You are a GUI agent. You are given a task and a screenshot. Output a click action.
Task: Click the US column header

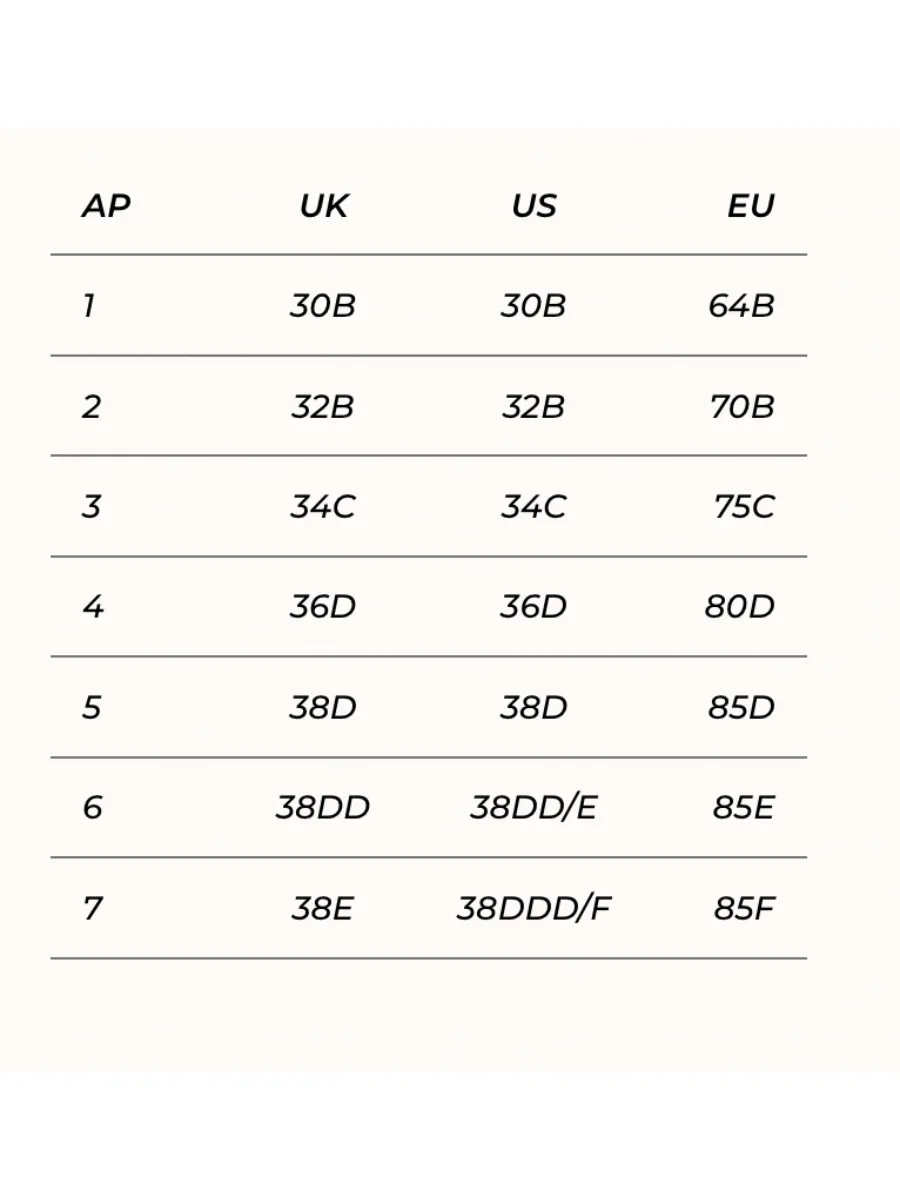tap(534, 206)
